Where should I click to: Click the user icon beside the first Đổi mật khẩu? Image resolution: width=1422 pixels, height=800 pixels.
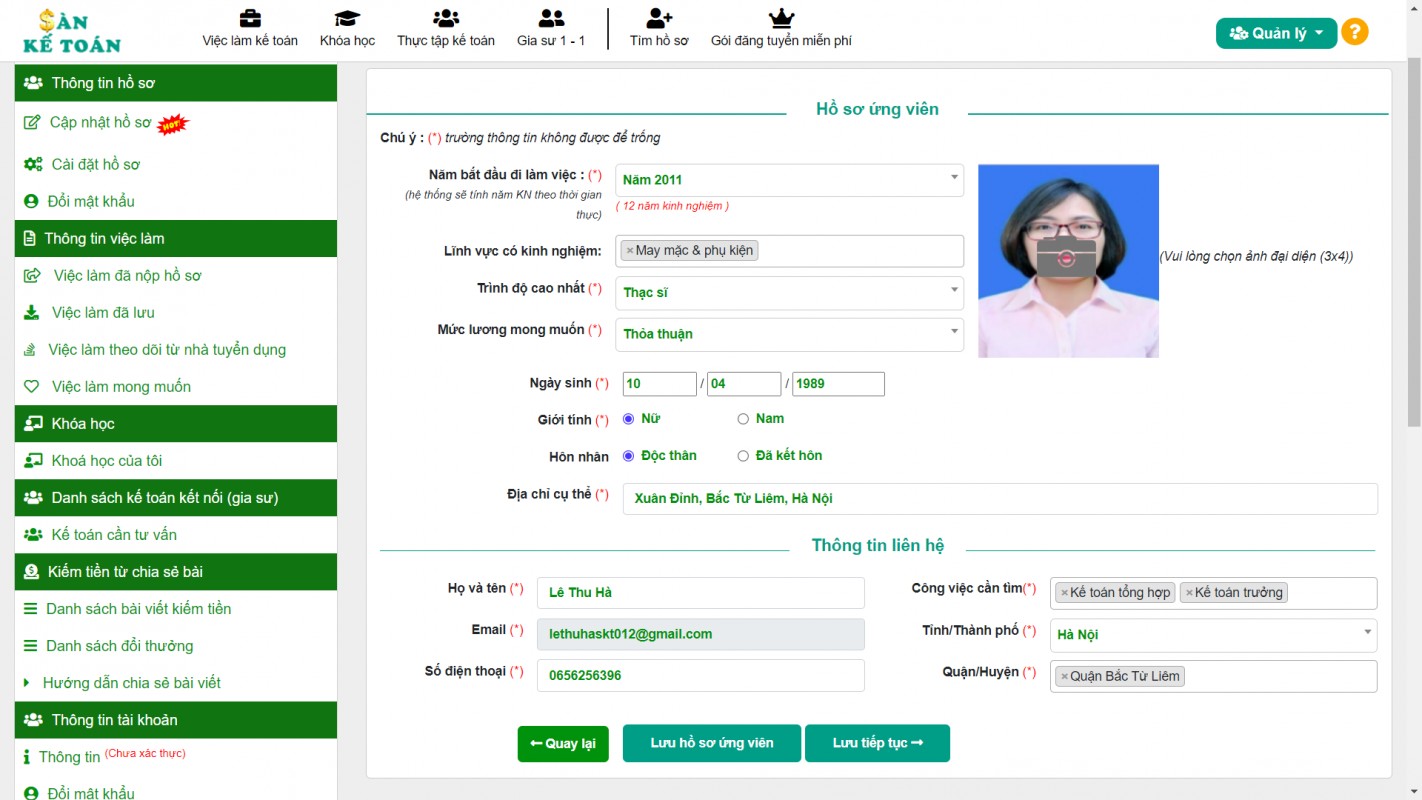pos(31,201)
